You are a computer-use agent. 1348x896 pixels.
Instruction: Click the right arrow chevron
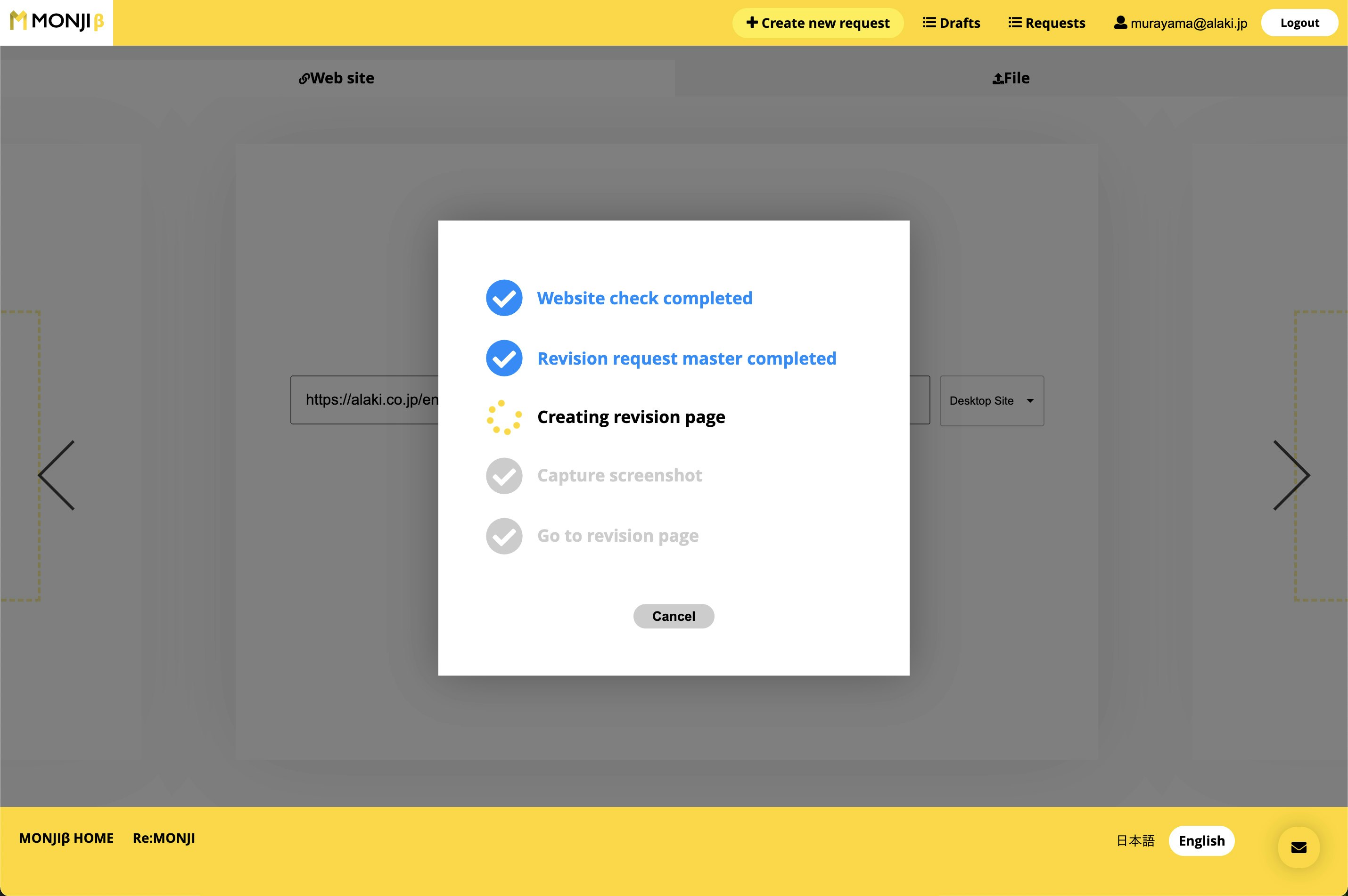point(1291,475)
